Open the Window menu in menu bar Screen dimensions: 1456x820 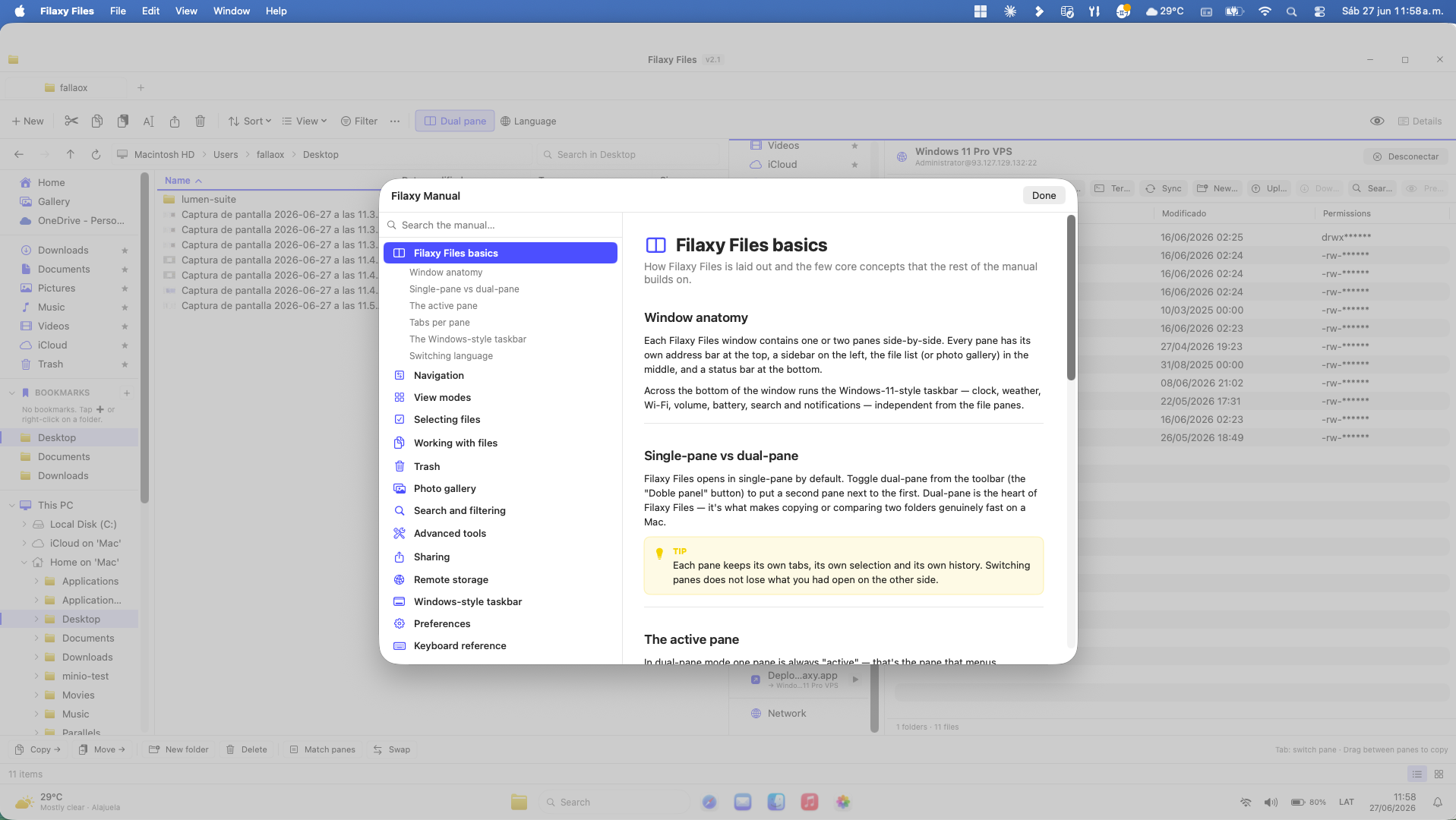[232, 11]
